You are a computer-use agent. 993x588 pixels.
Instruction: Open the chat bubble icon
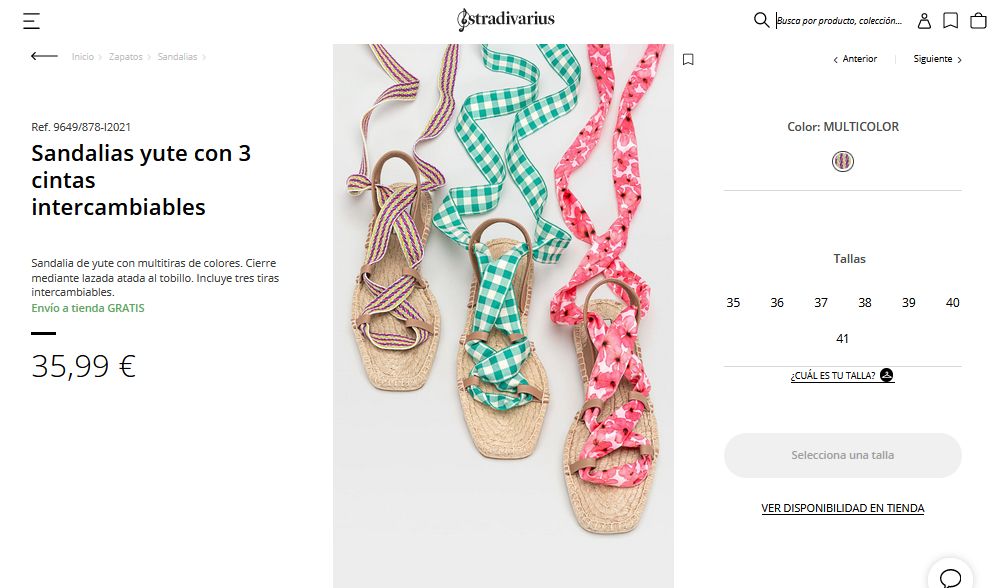pyautogui.click(x=950, y=578)
